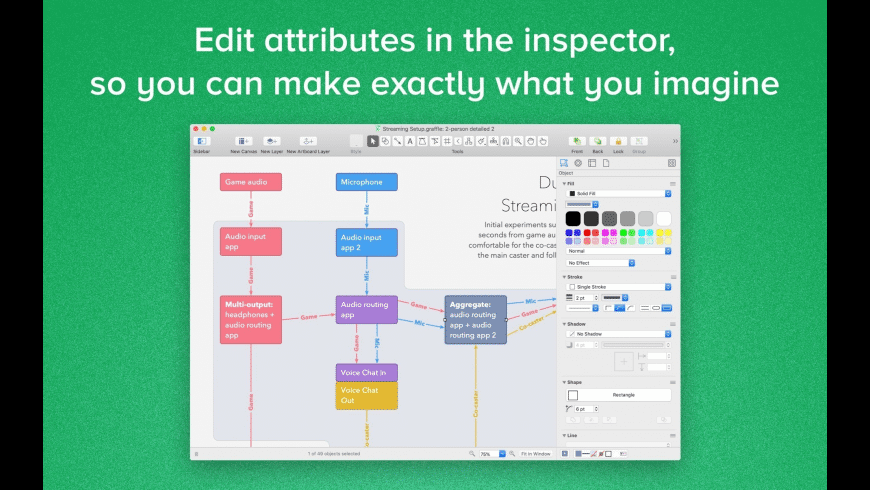Open the No Effect dropdown

pyautogui.click(x=600, y=263)
